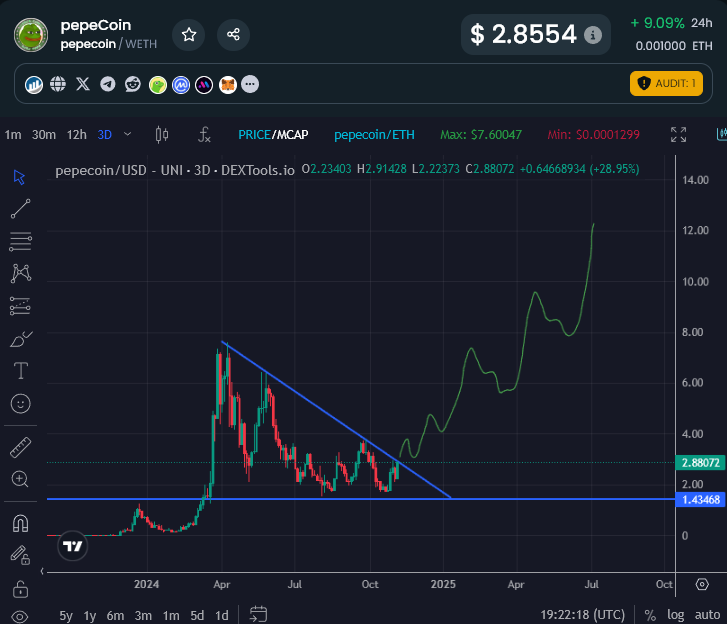Select the 30m chart interval
727x624 pixels.
(44, 135)
